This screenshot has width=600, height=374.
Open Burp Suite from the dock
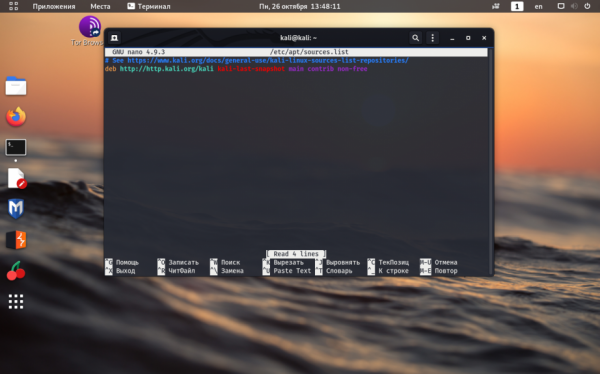[16, 240]
